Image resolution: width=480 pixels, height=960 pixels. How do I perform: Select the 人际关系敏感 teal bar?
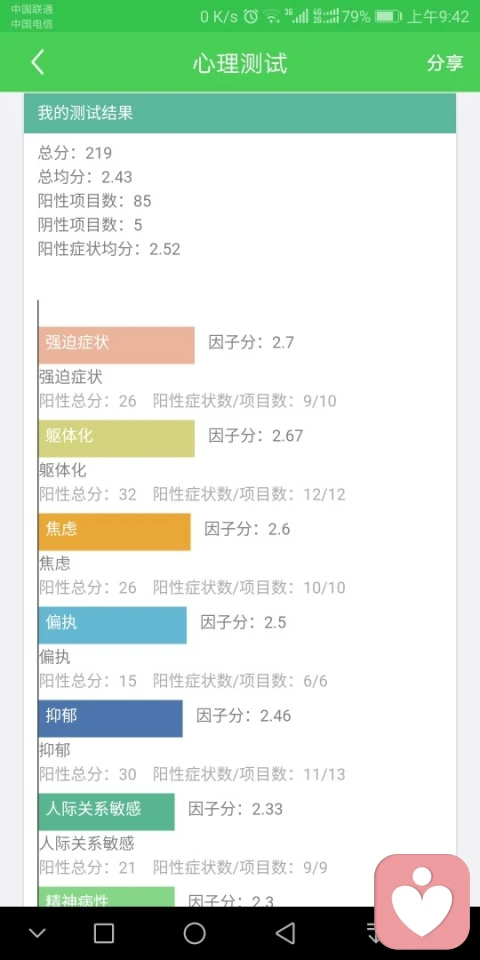(107, 812)
